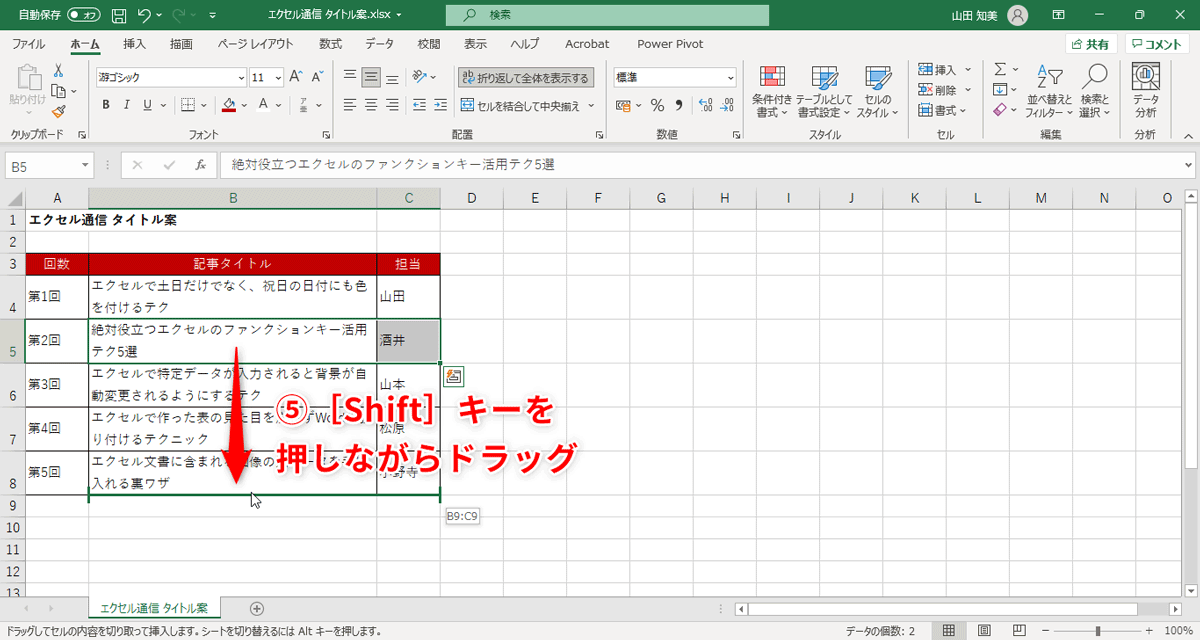Open the font color swatch
1200x640 pixels.
coord(263,103)
